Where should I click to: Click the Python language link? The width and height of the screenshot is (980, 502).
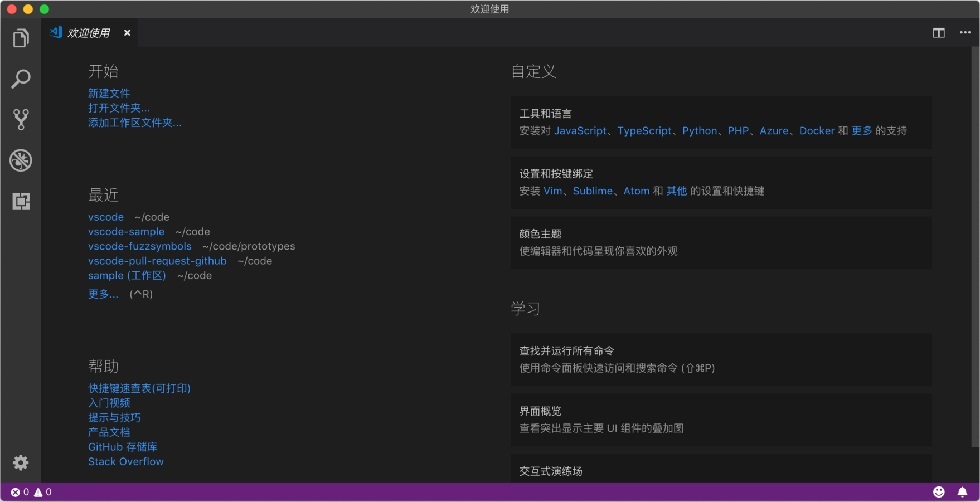pyautogui.click(x=699, y=131)
